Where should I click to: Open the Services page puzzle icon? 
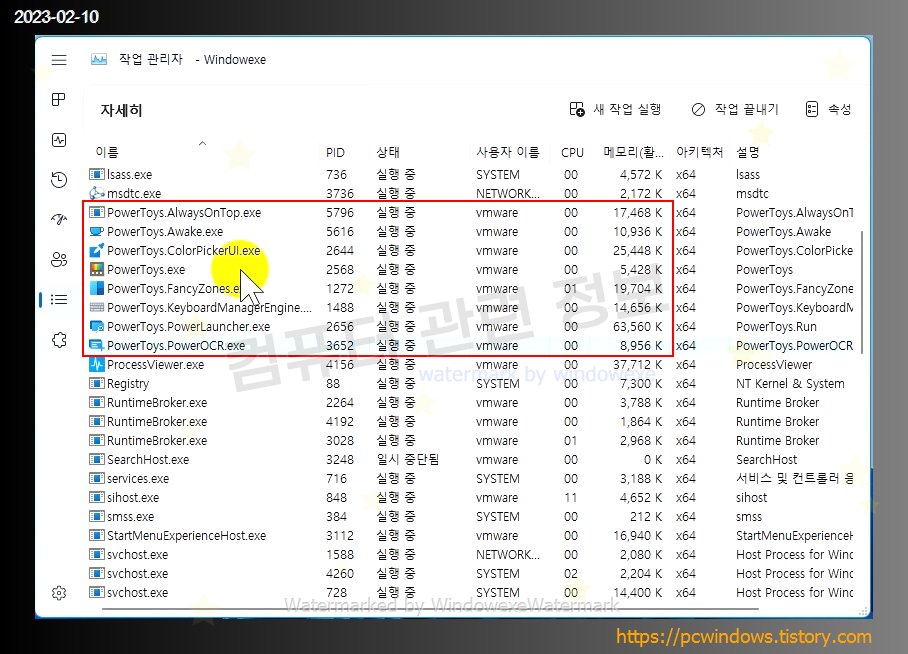point(59,339)
